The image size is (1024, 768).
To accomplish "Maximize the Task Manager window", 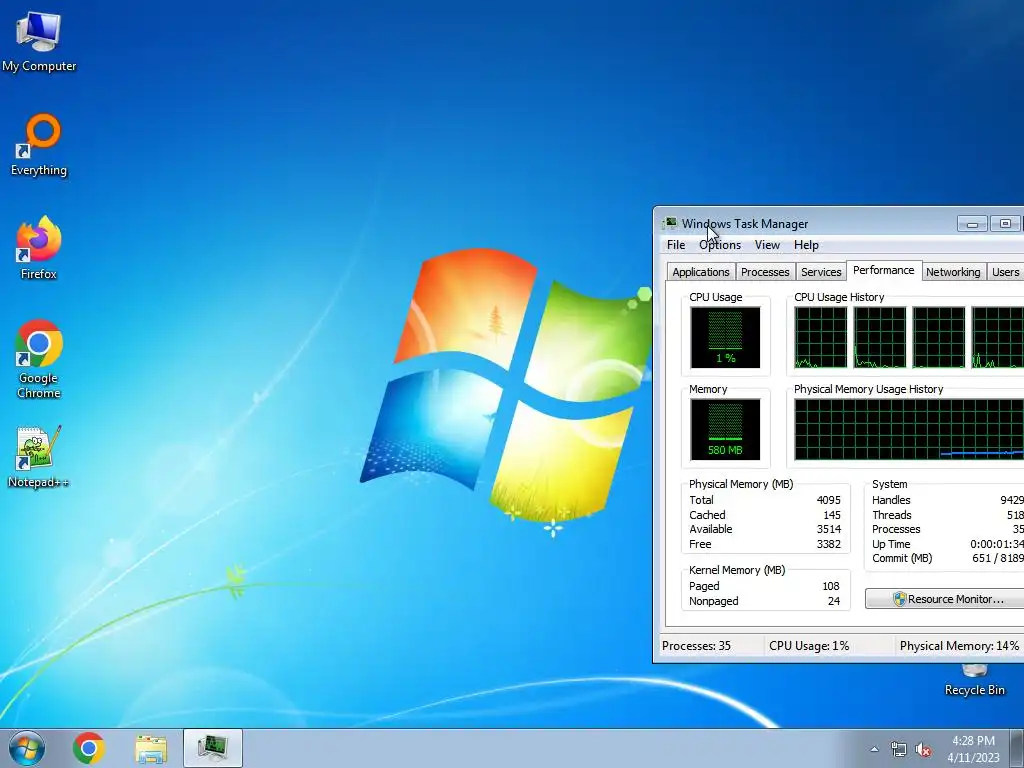I will pos(1005,223).
